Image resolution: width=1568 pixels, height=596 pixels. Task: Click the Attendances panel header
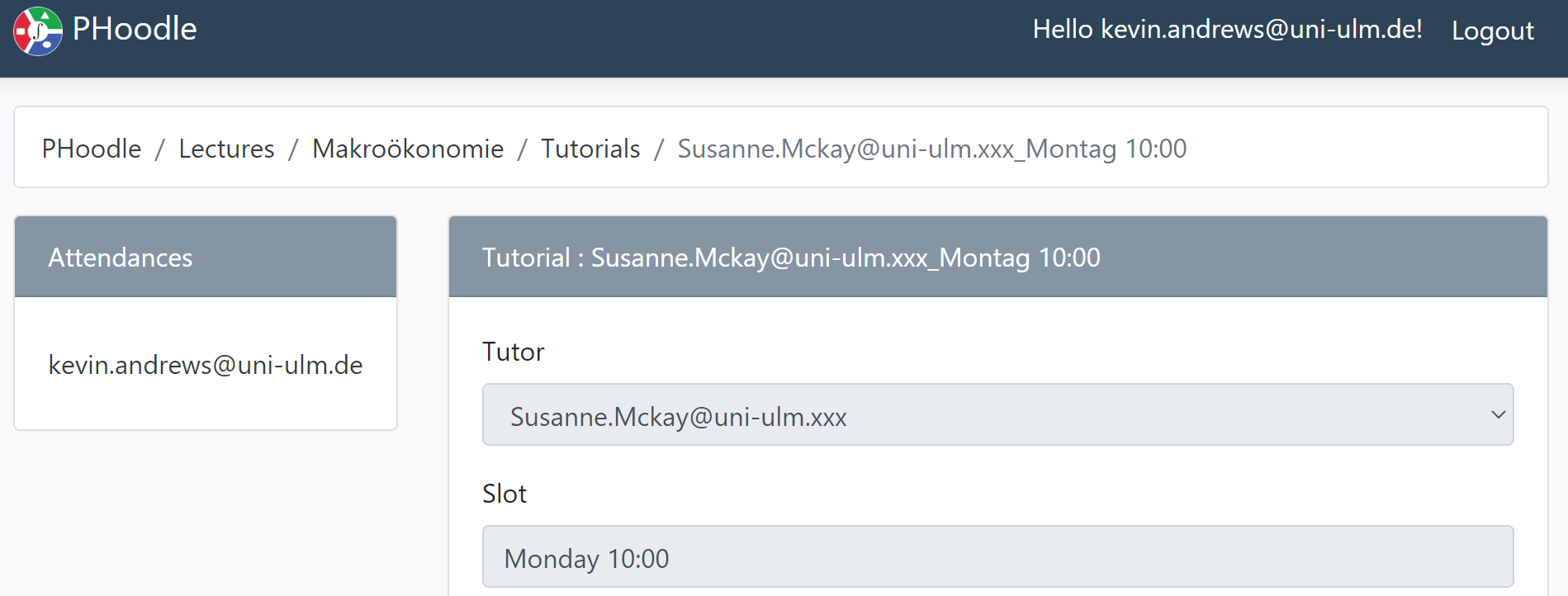[x=206, y=257]
